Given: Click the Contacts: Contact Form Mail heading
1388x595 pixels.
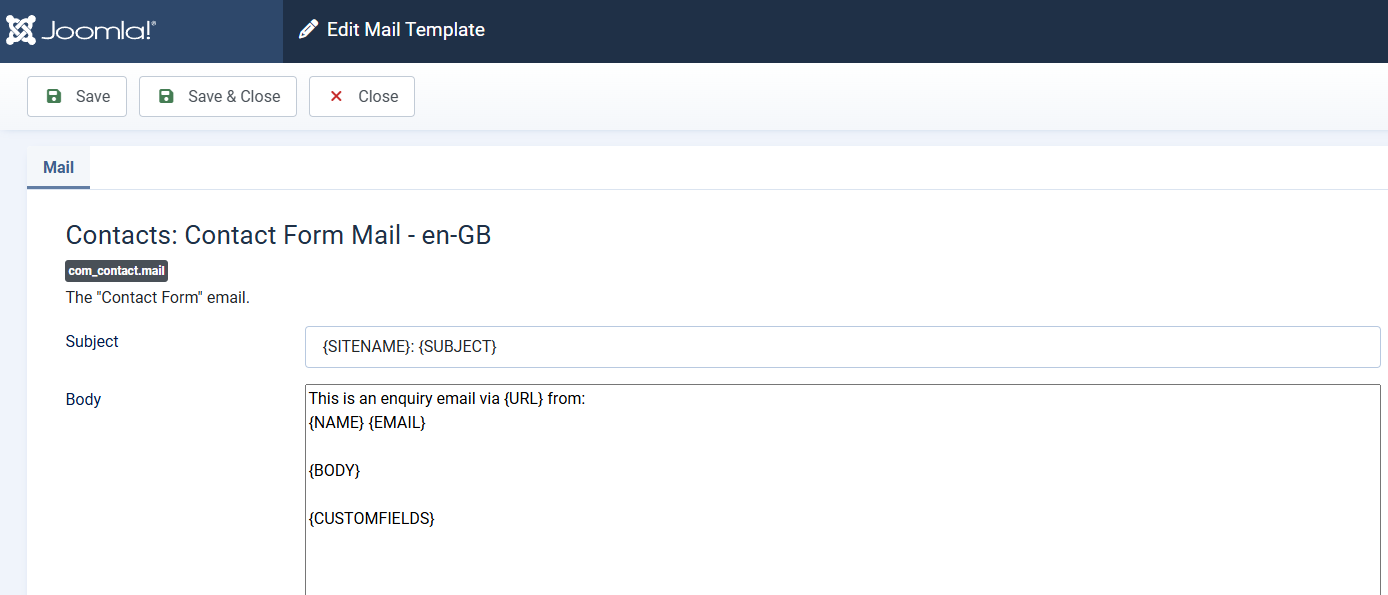Looking at the screenshot, I should click(278, 234).
